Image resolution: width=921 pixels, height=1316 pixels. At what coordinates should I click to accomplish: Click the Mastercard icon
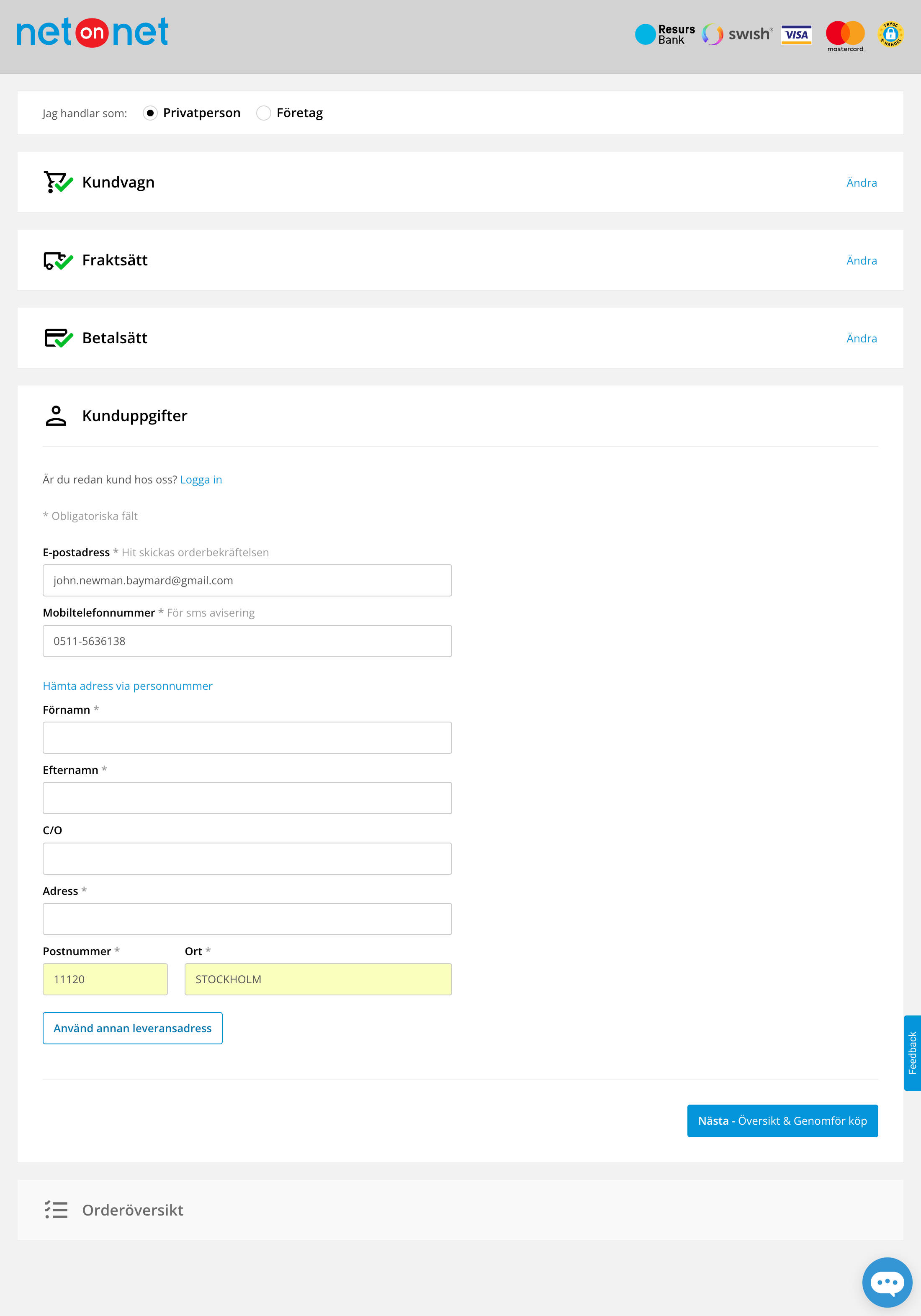(x=845, y=35)
